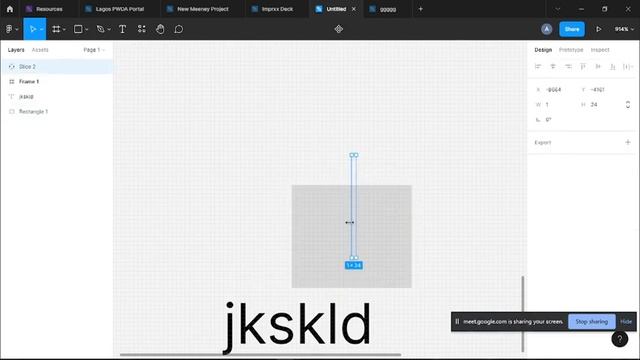Expand the Pen tool dropdown arrow

109,29
